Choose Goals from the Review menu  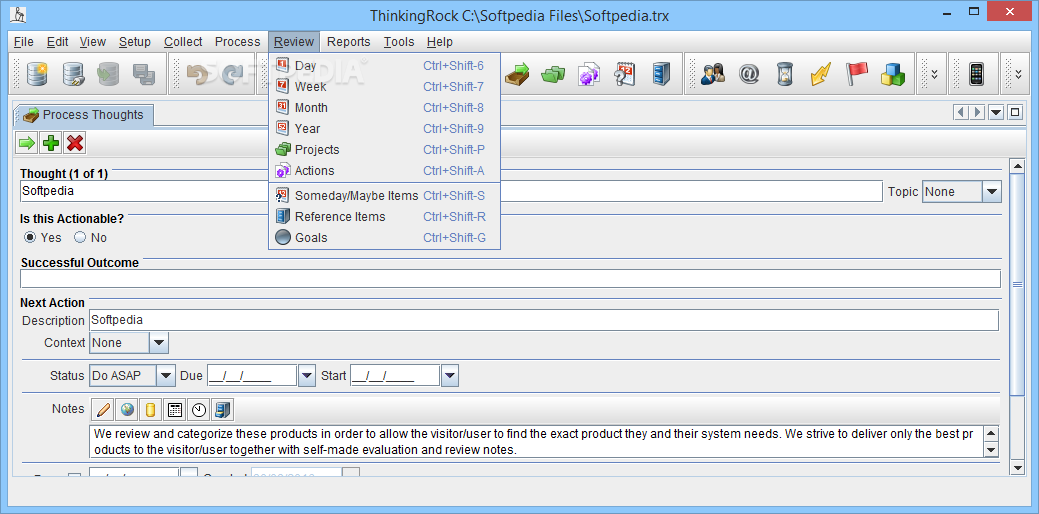coord(384,238)
